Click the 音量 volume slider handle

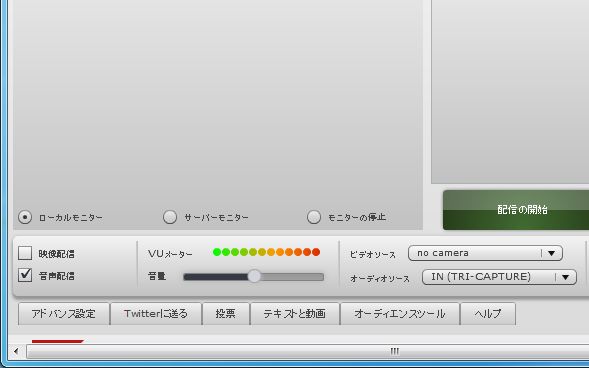[254, 276]
